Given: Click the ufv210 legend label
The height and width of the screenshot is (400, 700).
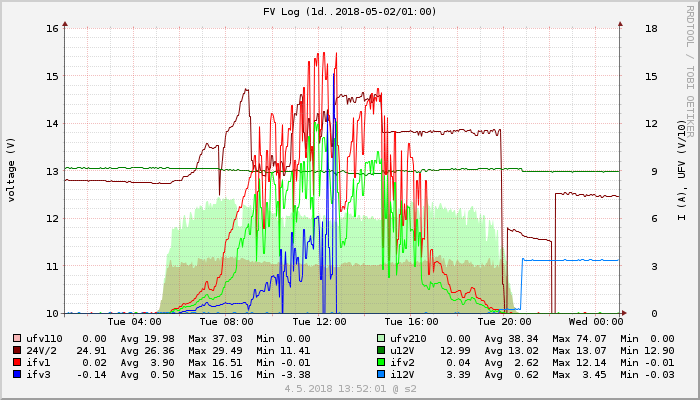Looking at the screenshot, I should point(408,339).
